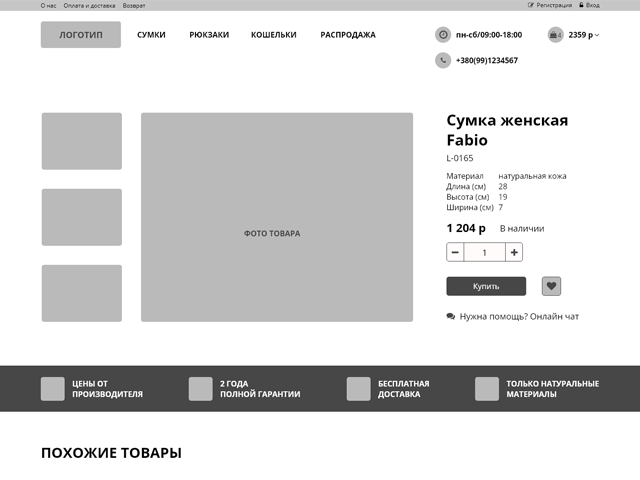The height and width of the screenshot is (480, 640).
Task: Click the registration pencil icon
Action: (531, 5)
